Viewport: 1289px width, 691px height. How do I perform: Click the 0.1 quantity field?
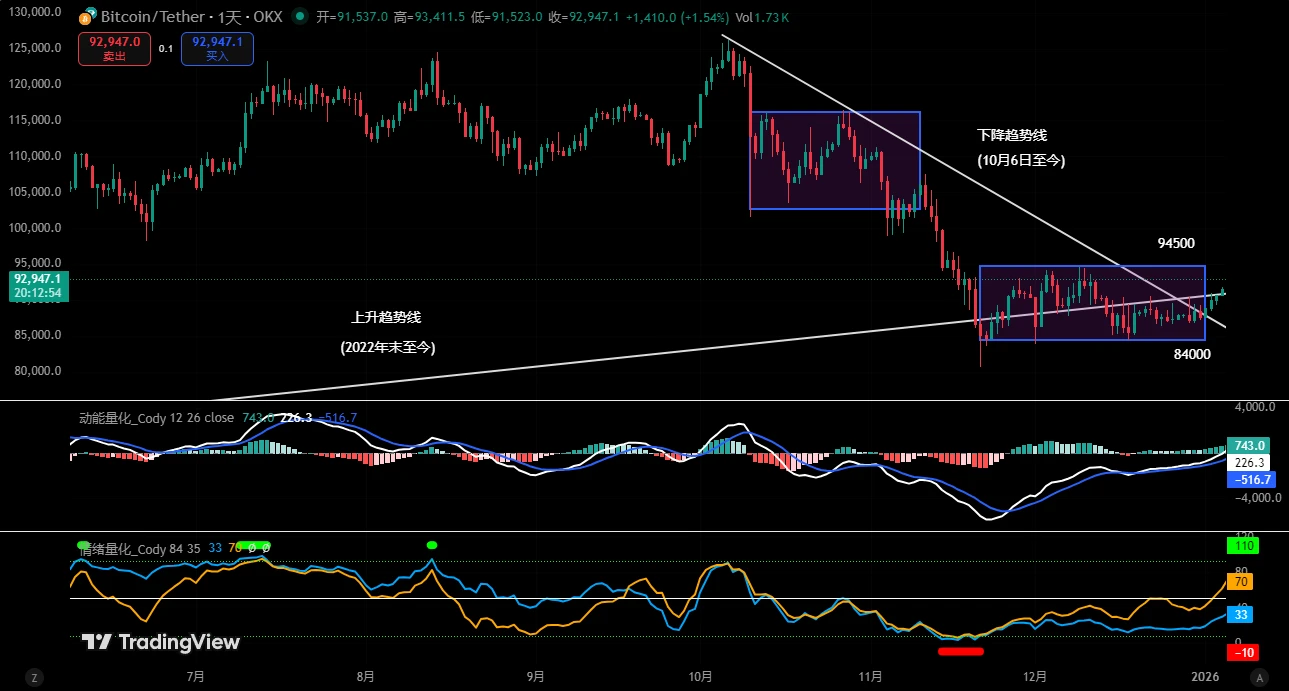tap(165, 48)
